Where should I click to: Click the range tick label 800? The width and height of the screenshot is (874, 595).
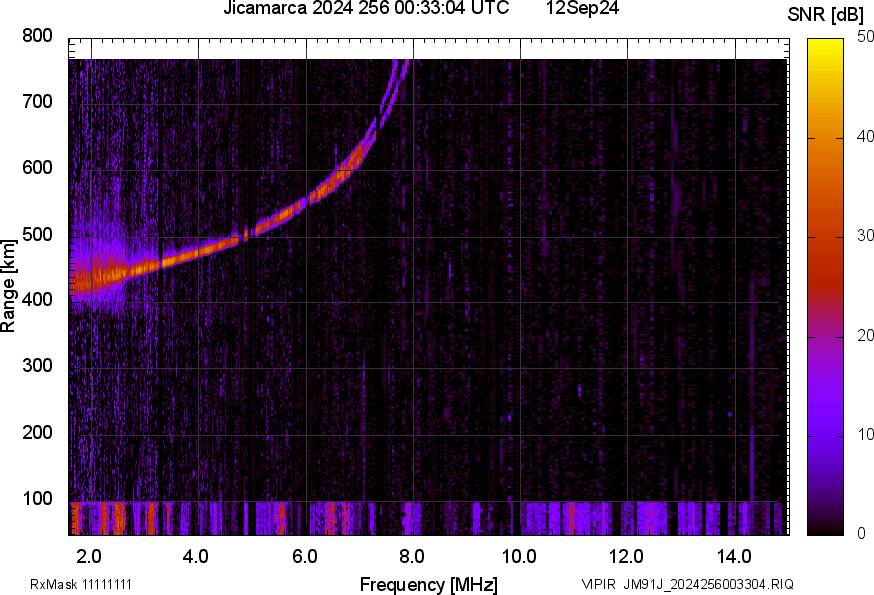[x=37, y=36]
